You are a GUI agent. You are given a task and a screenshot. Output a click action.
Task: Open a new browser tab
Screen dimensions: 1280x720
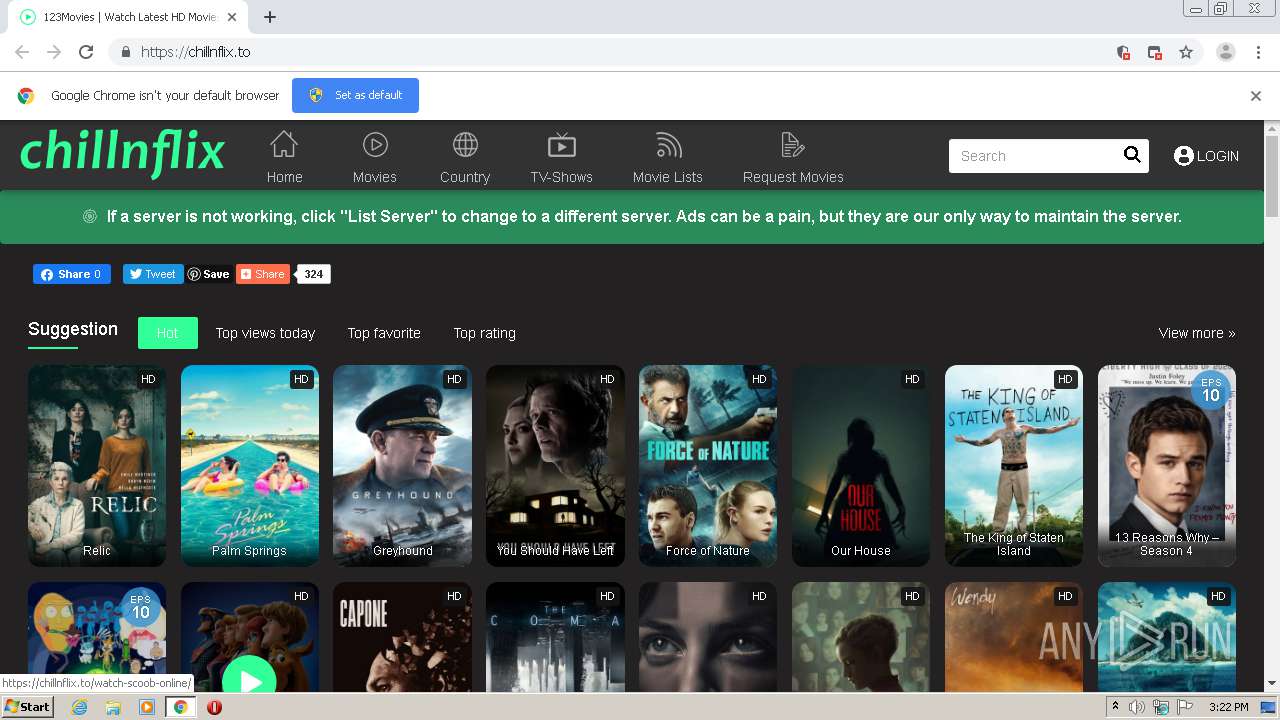tap(270, 17)
